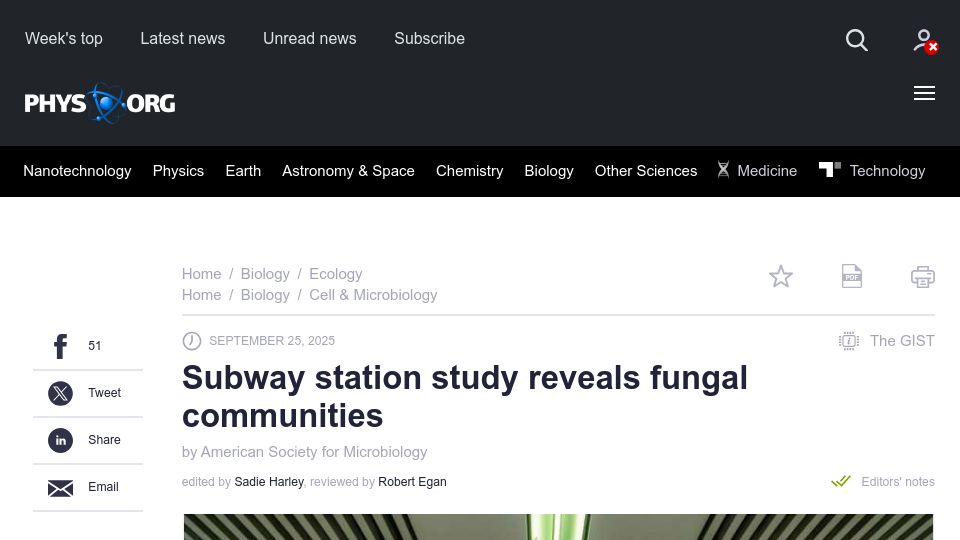Bookmark article with star icon
This screenshot has height=540, width=960.
[781, 277]
